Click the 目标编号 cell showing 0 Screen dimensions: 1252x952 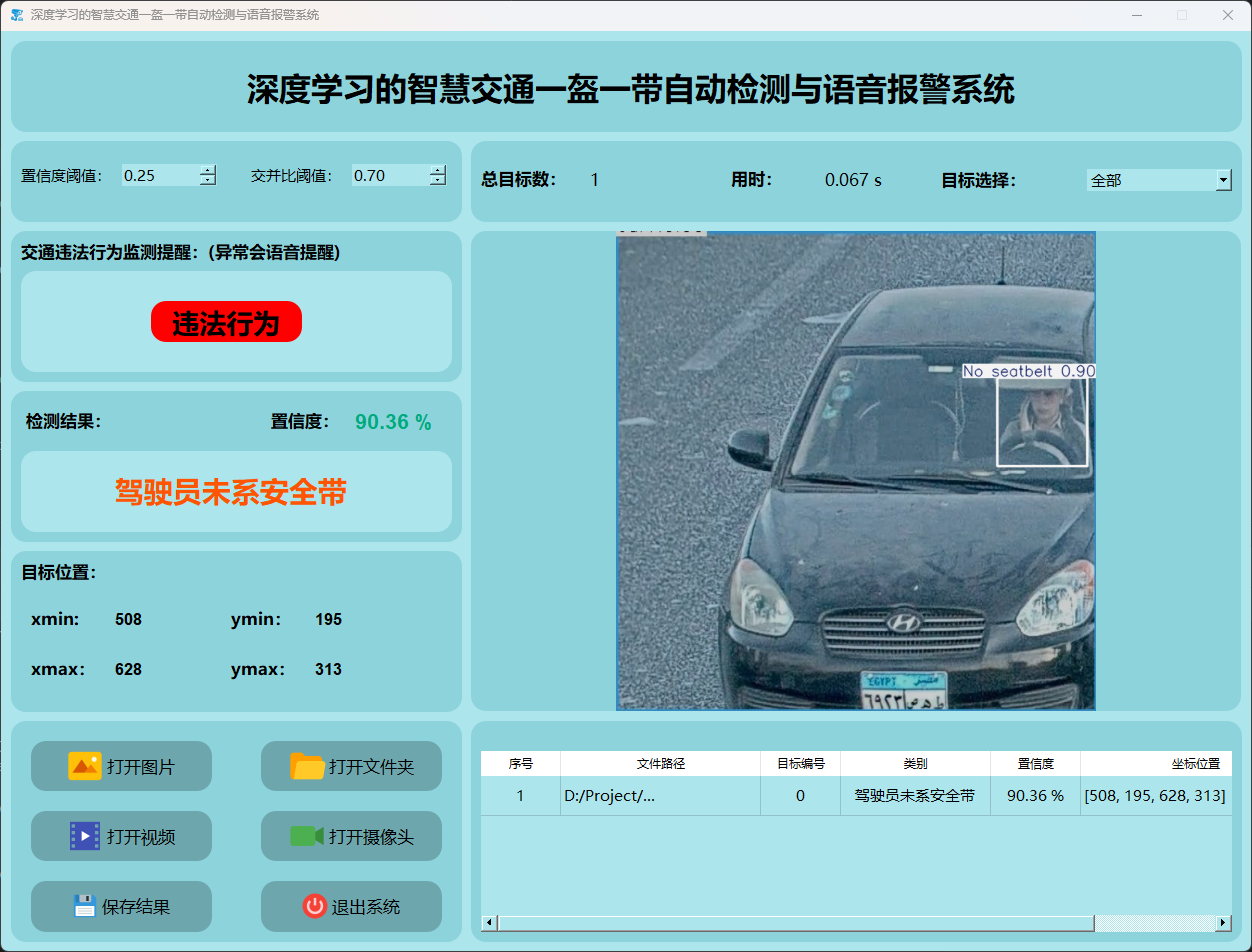point(800,796)
